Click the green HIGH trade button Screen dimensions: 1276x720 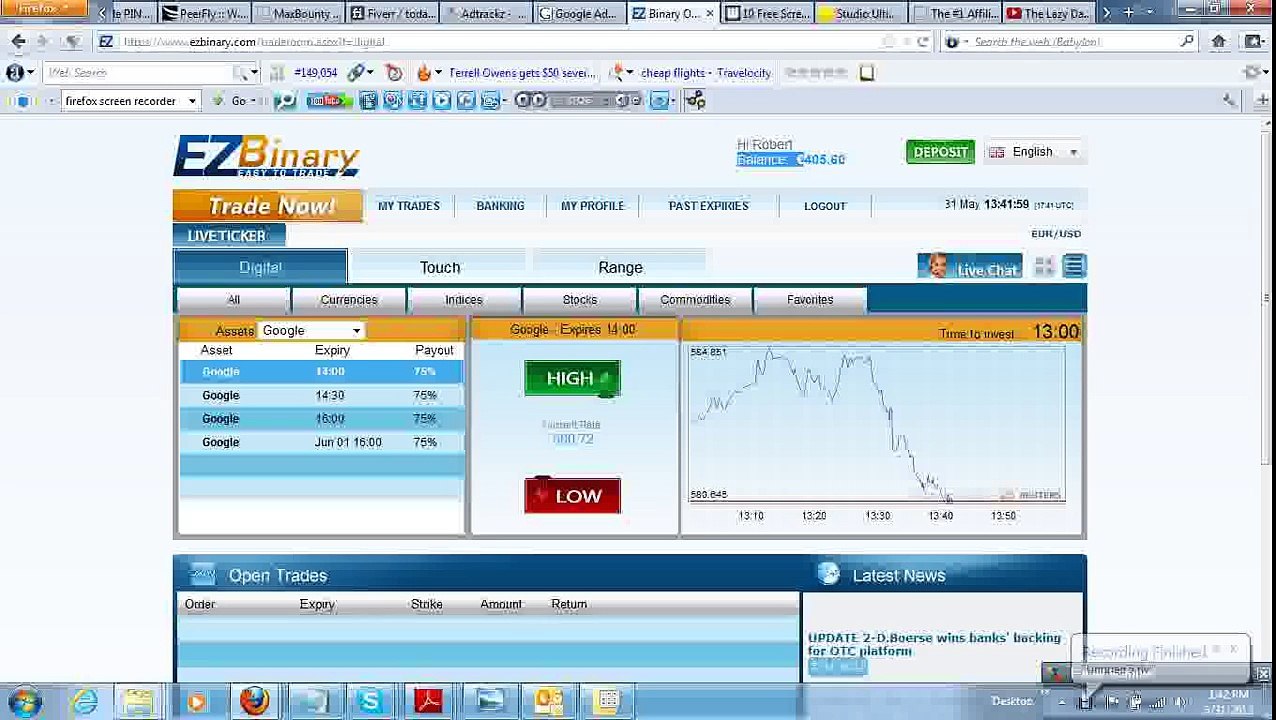click(572, 378)
